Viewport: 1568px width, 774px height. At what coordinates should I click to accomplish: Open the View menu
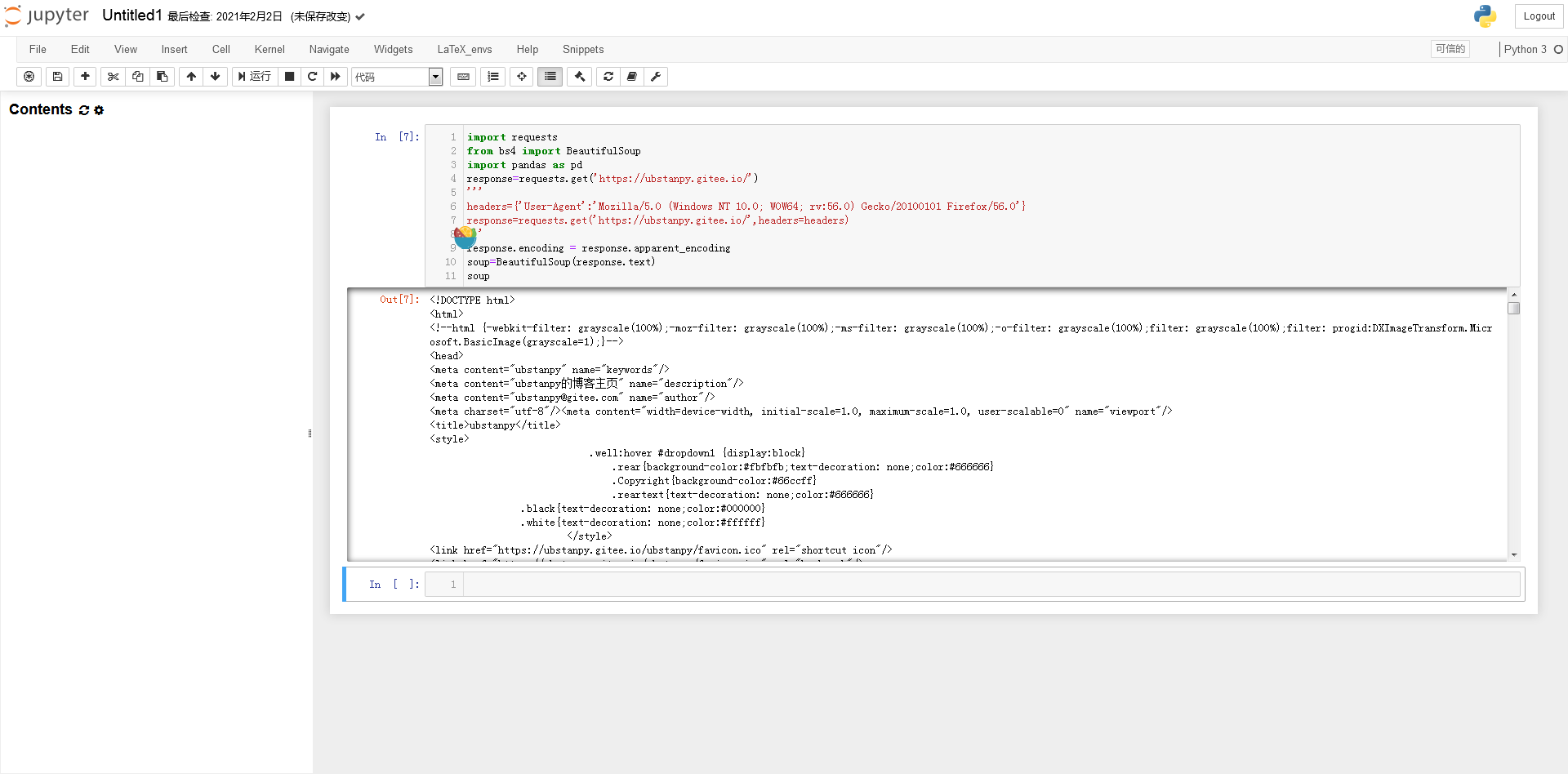pos(126,50)
